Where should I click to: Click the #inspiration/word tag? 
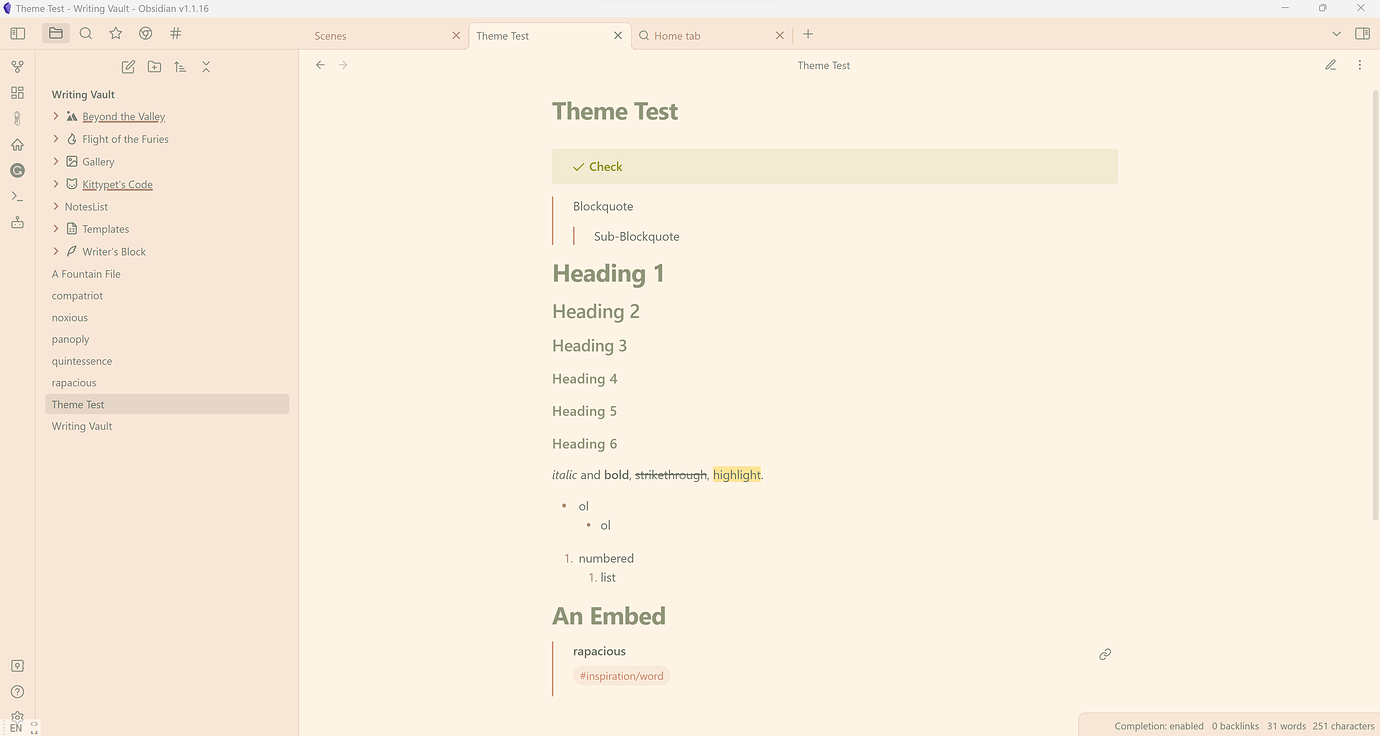pyautogui.click(x=621, y=676)
